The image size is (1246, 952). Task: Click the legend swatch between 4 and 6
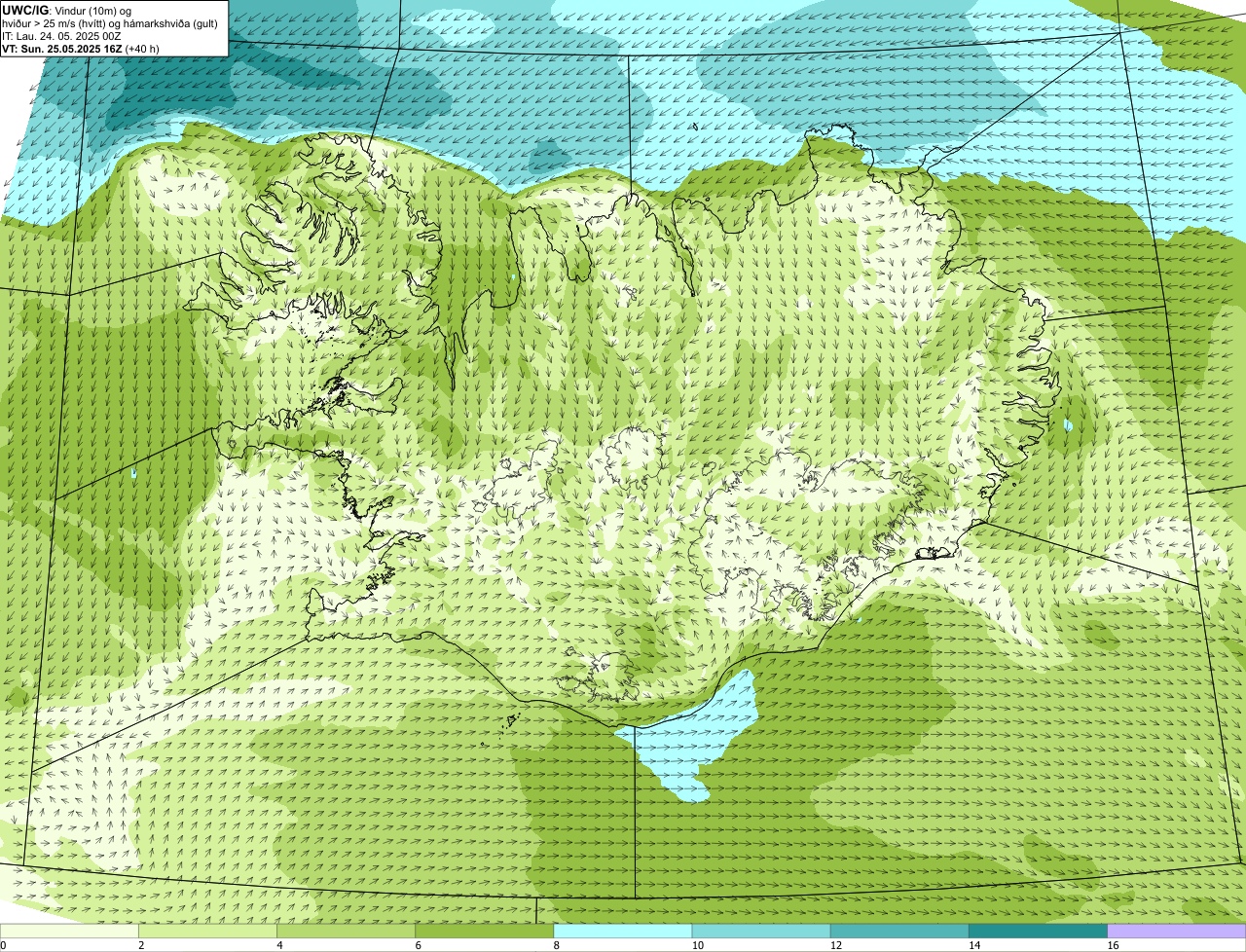pyautogui.click(x=346, y=932)
